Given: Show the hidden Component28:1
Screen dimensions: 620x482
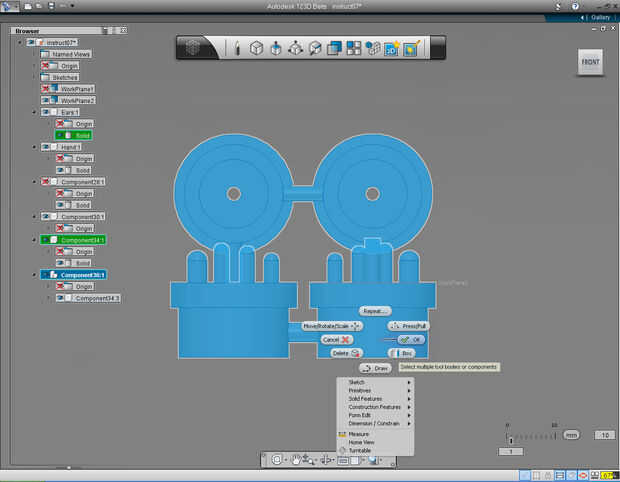Looking at the screenshot, I should tap(46, 182).
